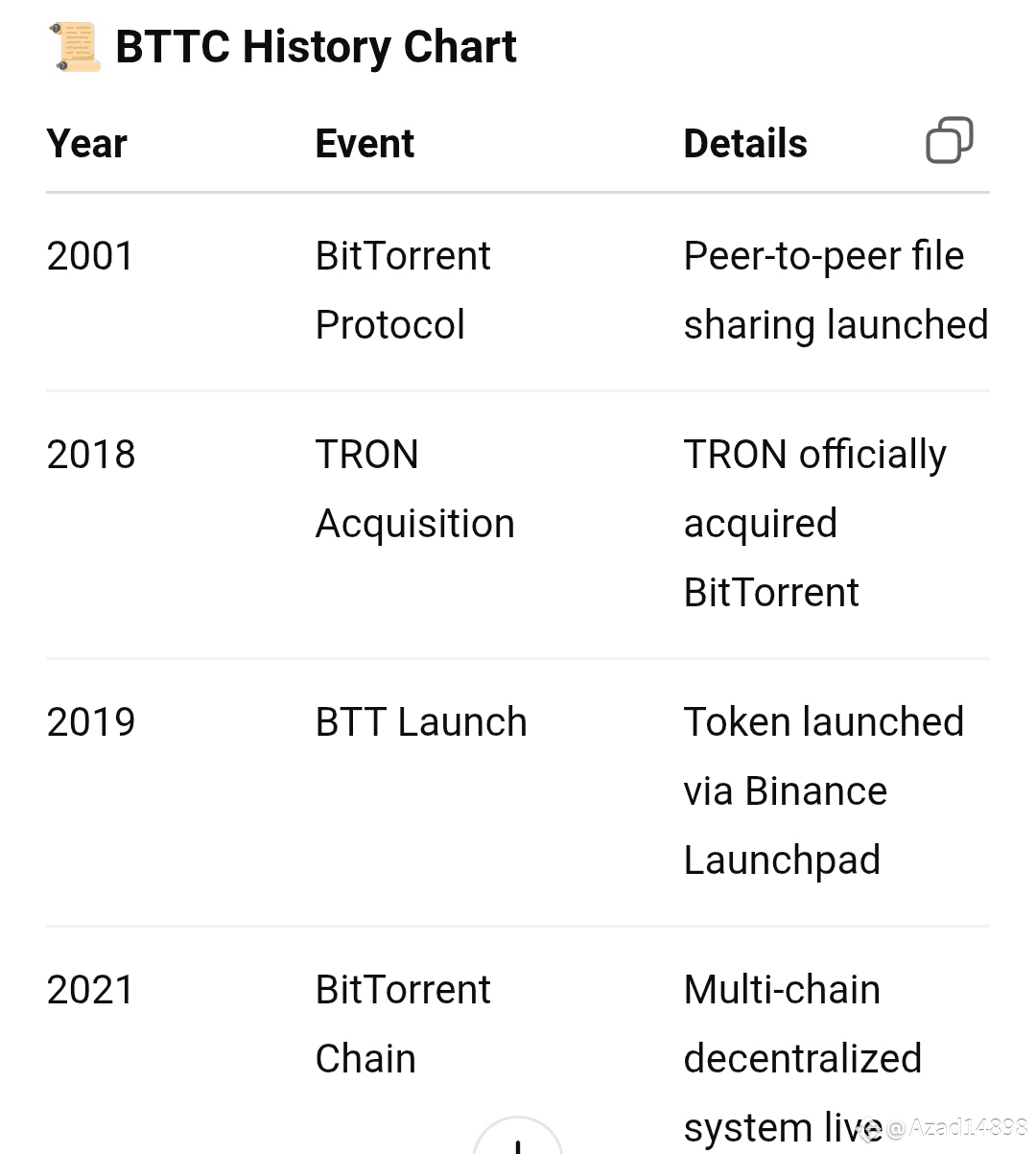
Task: Select the Multi-chain decentralized system details
Action: tap(802, 1059)
